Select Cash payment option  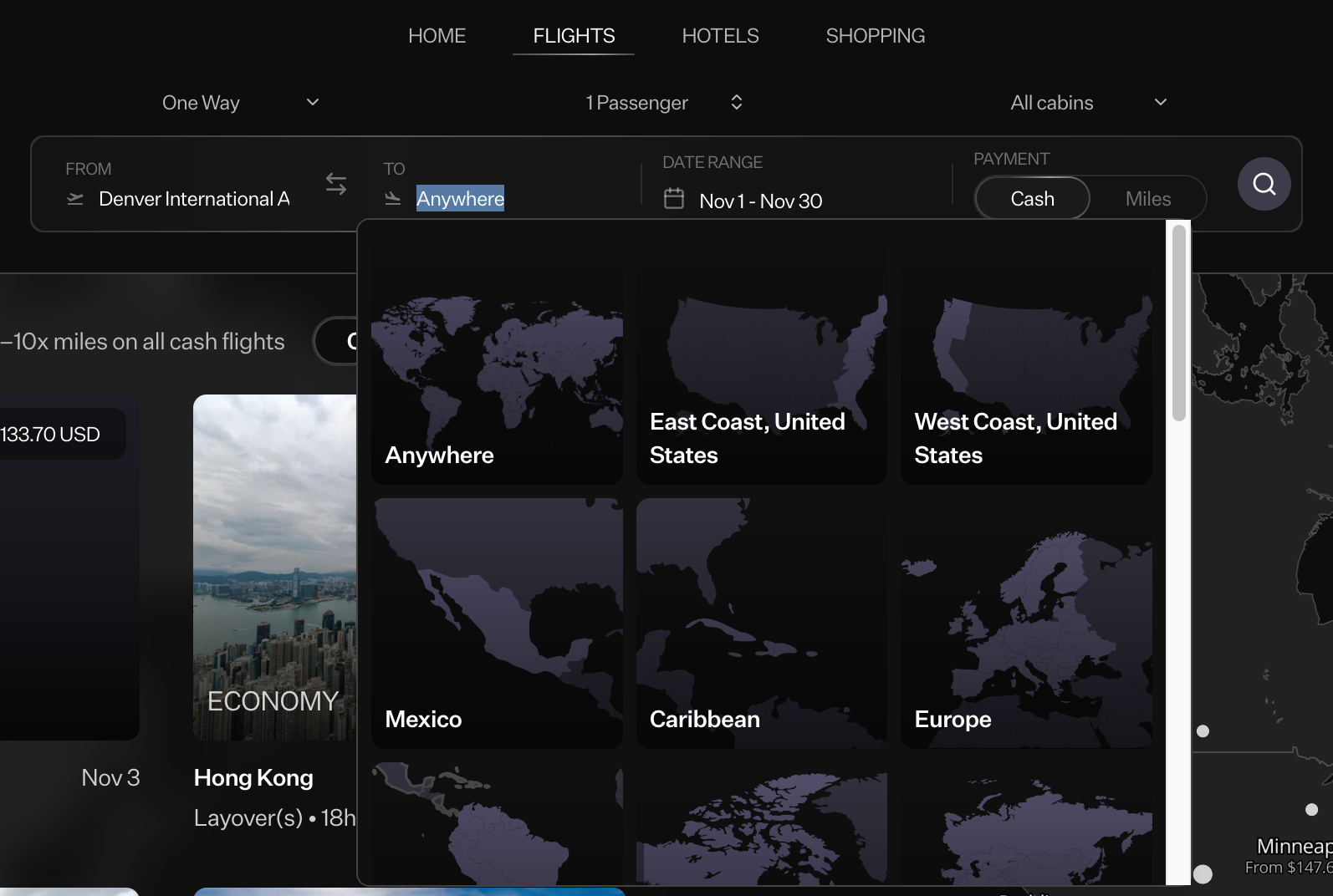pos(1032,199)
